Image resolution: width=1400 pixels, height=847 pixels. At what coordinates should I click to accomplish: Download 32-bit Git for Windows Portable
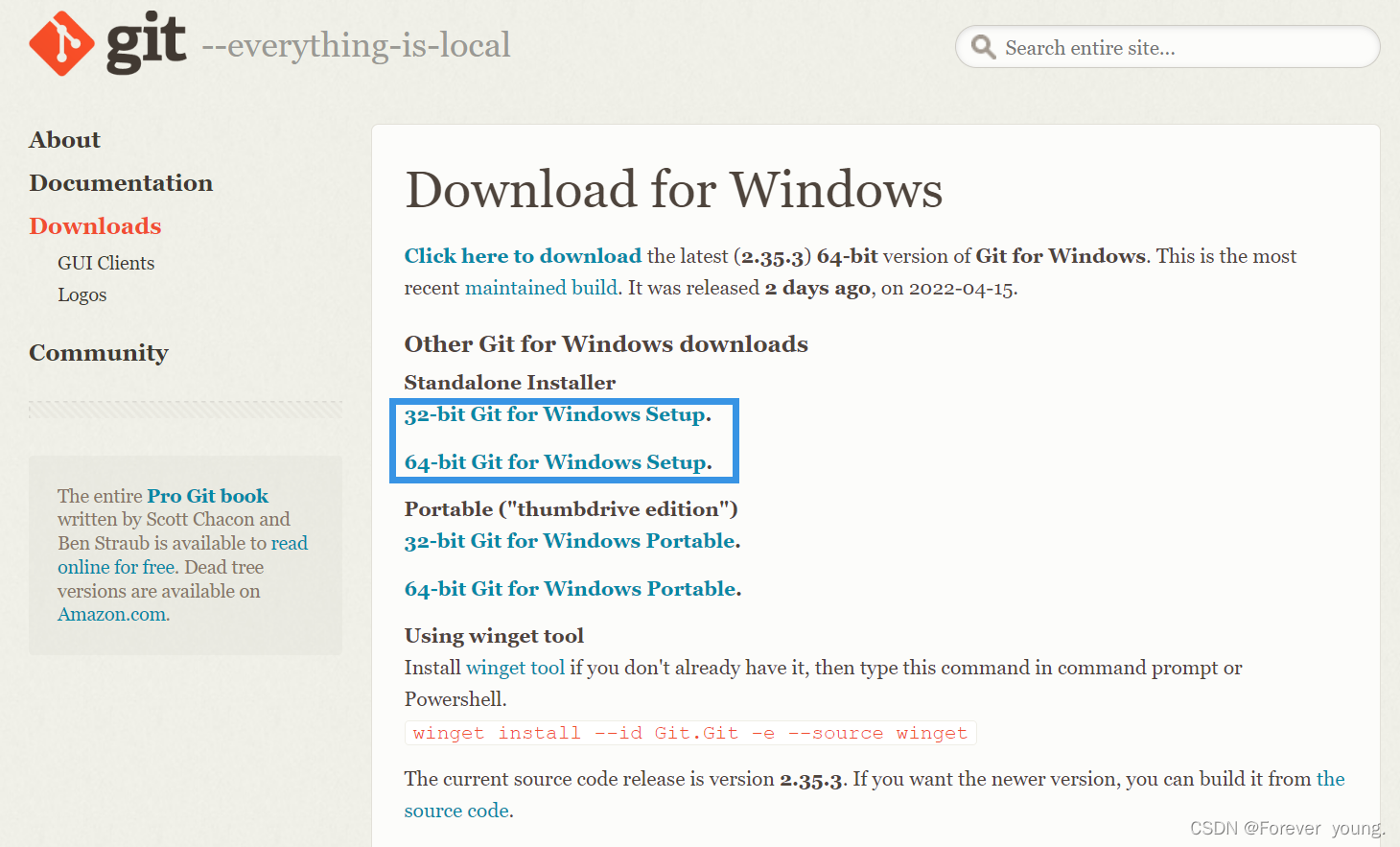pyautogui.click(x=570, y=541)
